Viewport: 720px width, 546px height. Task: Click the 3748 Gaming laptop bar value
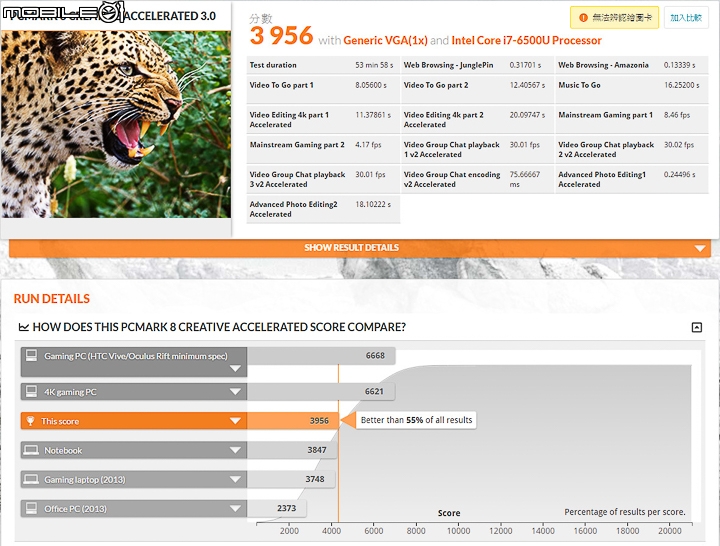(x=315, y=479)
